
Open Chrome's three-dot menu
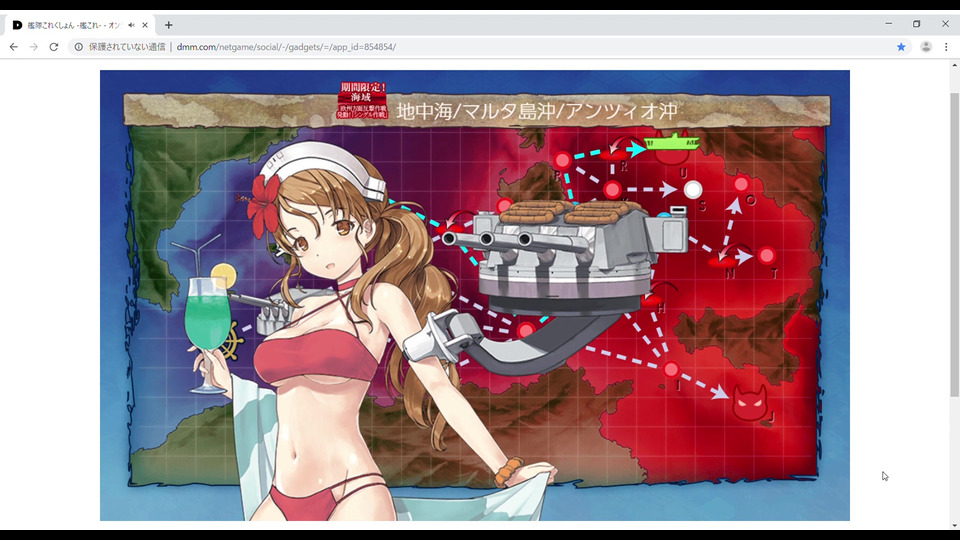[946, 47]
